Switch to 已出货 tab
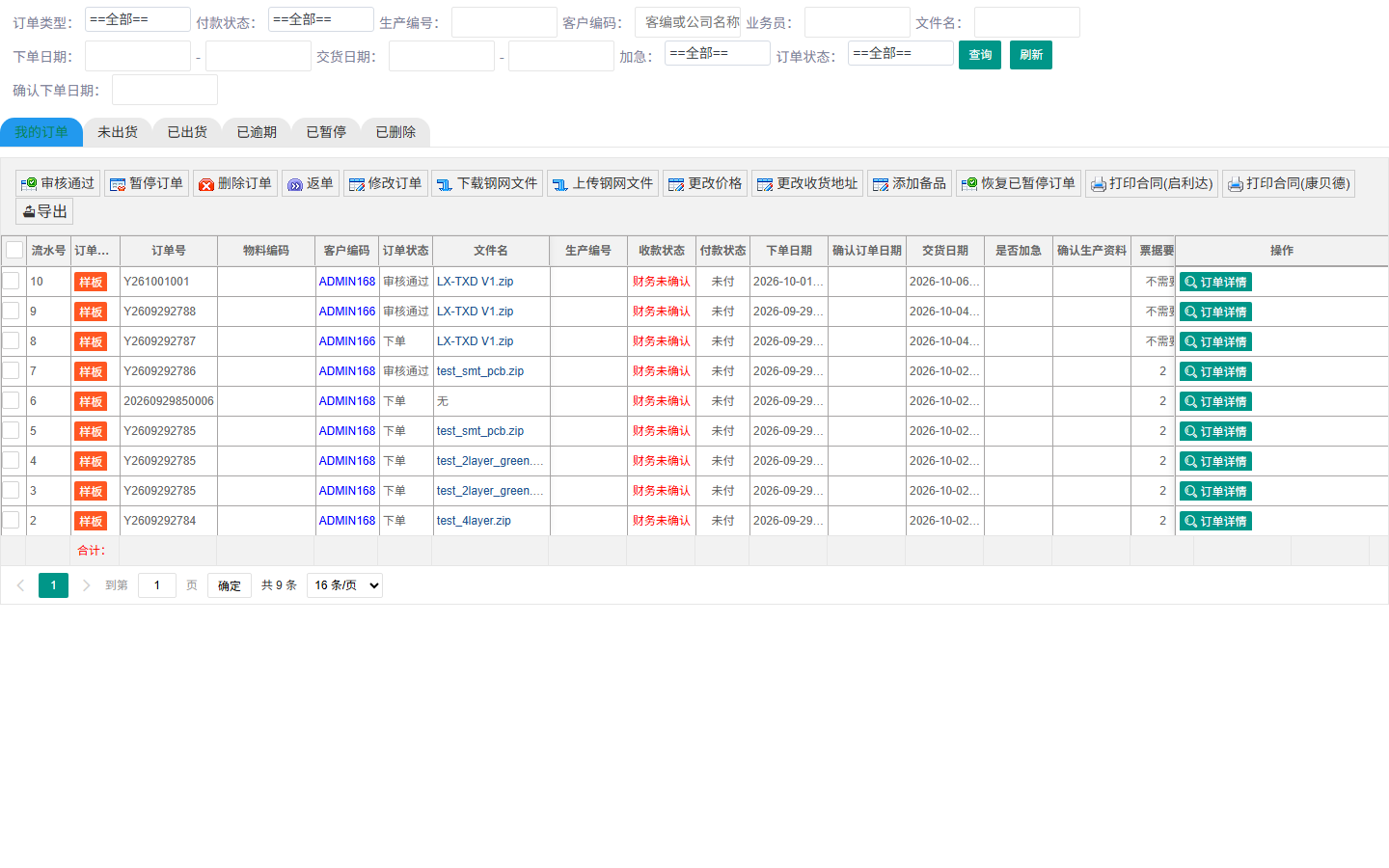 point(187,132)
